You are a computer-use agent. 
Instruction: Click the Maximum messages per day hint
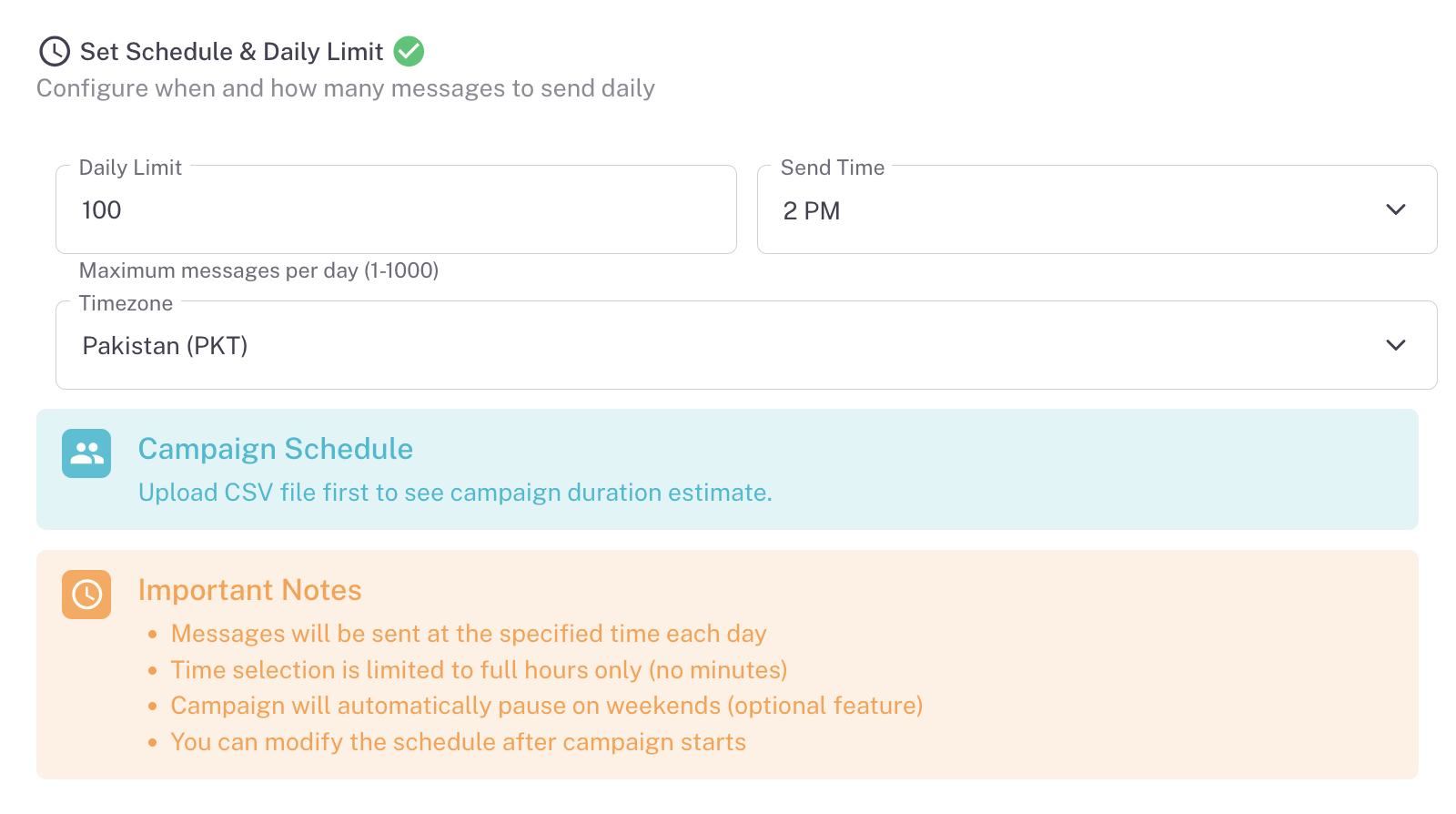[x=259, y=270]
